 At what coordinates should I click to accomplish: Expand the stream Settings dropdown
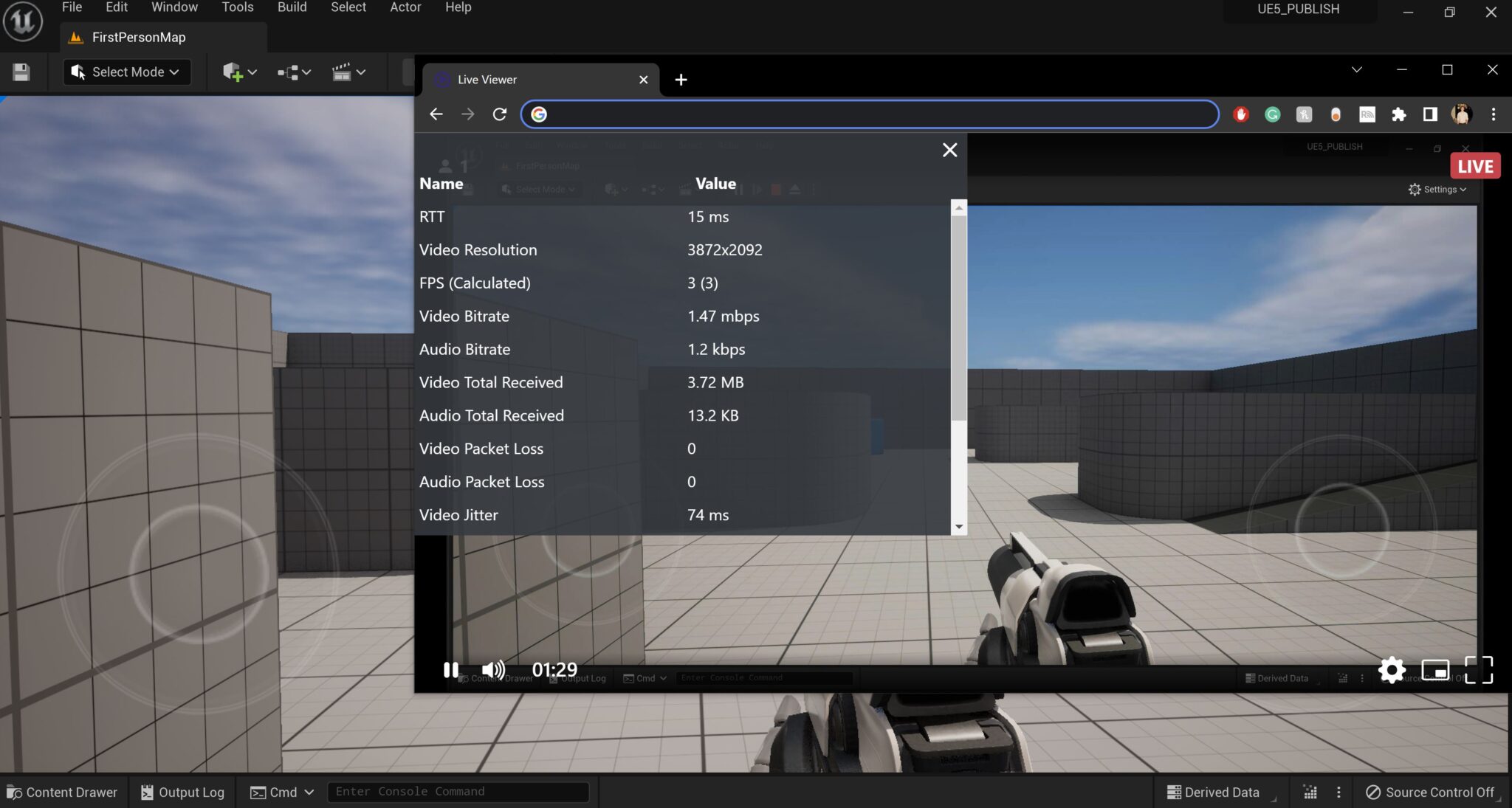coord(1437,190)
